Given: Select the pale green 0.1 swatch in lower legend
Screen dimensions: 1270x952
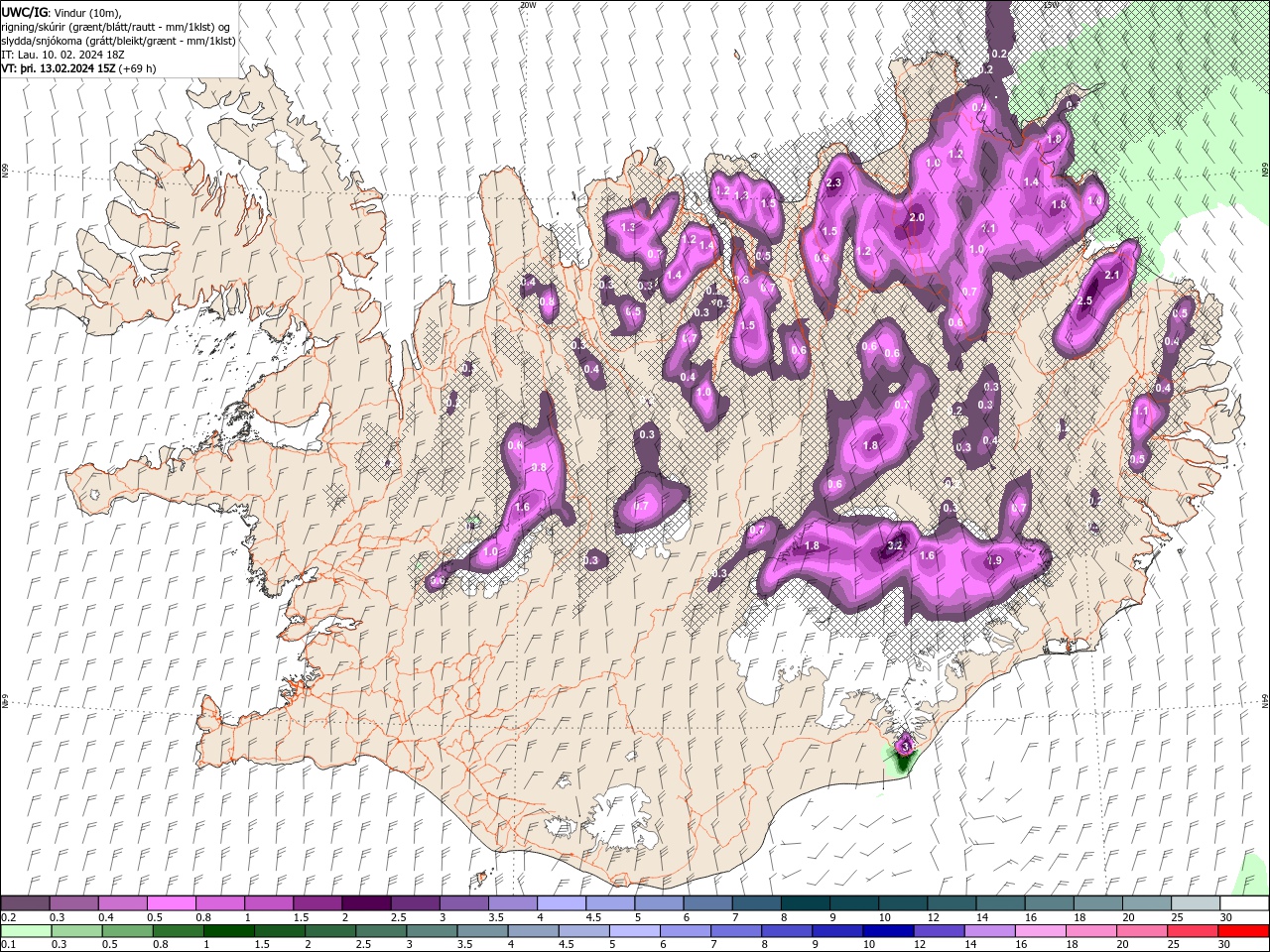Looking at the screenshot, I should coord(25,931).
